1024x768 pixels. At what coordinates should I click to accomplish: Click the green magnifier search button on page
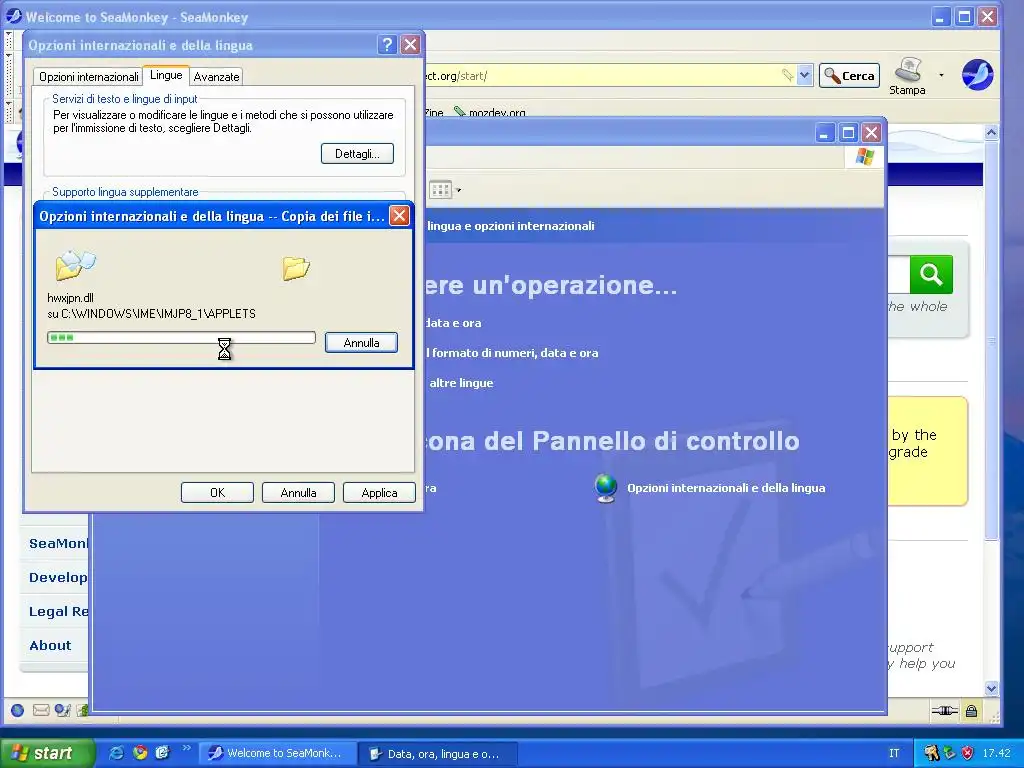[931, 274]
